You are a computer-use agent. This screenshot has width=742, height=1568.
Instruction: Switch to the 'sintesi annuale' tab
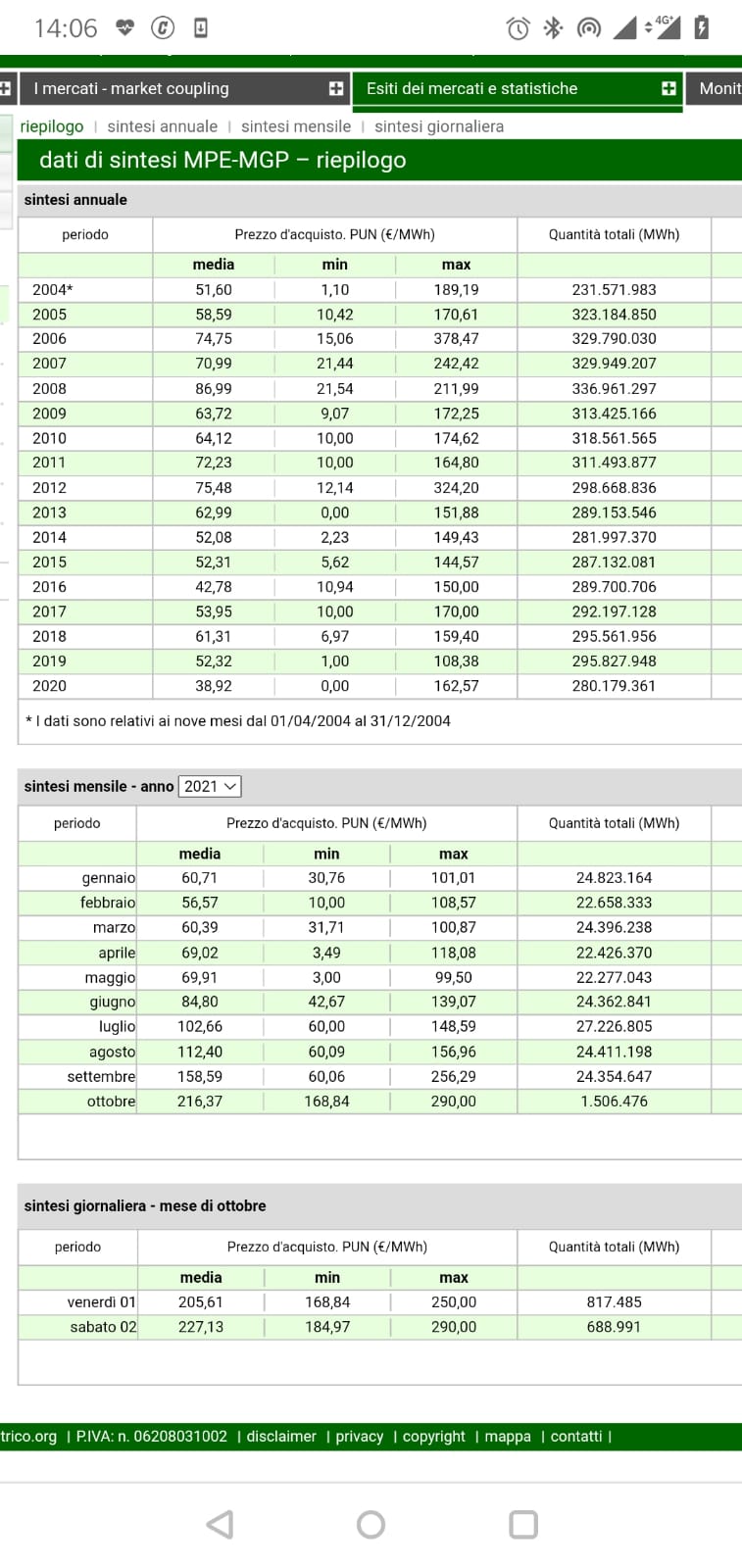tap(162, 126)
